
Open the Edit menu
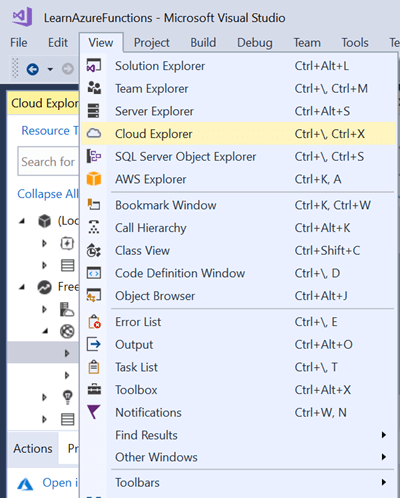tap(58, 43)
